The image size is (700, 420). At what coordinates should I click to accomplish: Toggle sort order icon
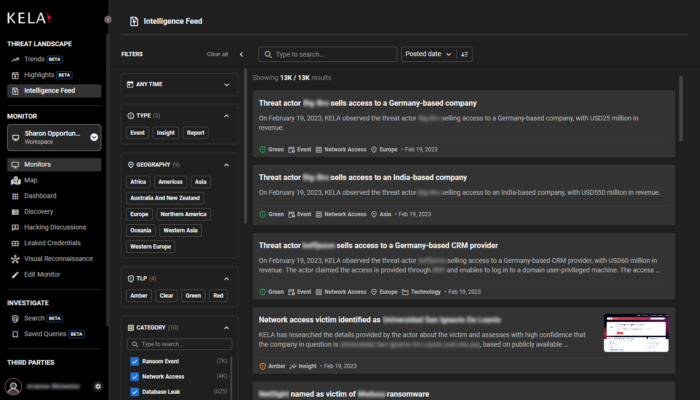464,54
